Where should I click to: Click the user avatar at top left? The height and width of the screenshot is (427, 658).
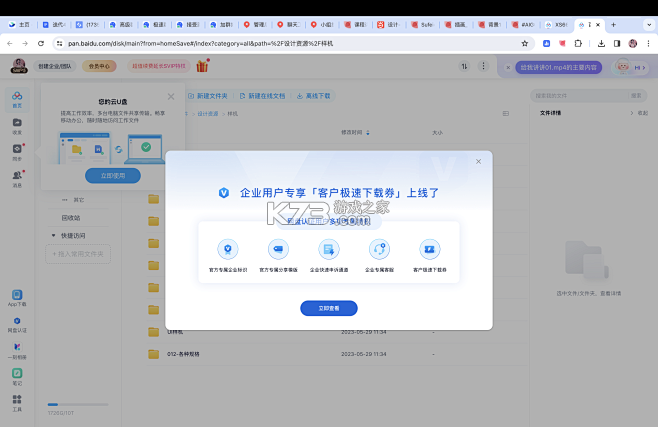[19, 66]
